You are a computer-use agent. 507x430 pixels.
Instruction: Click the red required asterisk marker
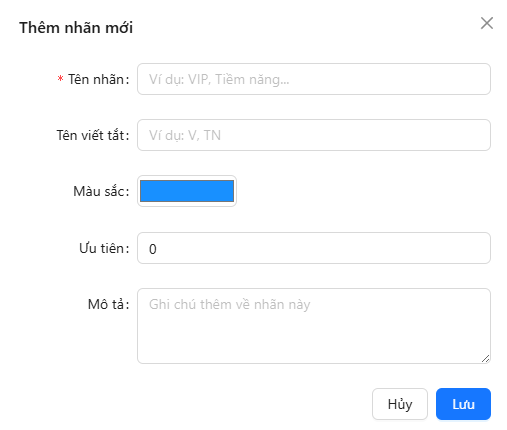pos(60,79)
